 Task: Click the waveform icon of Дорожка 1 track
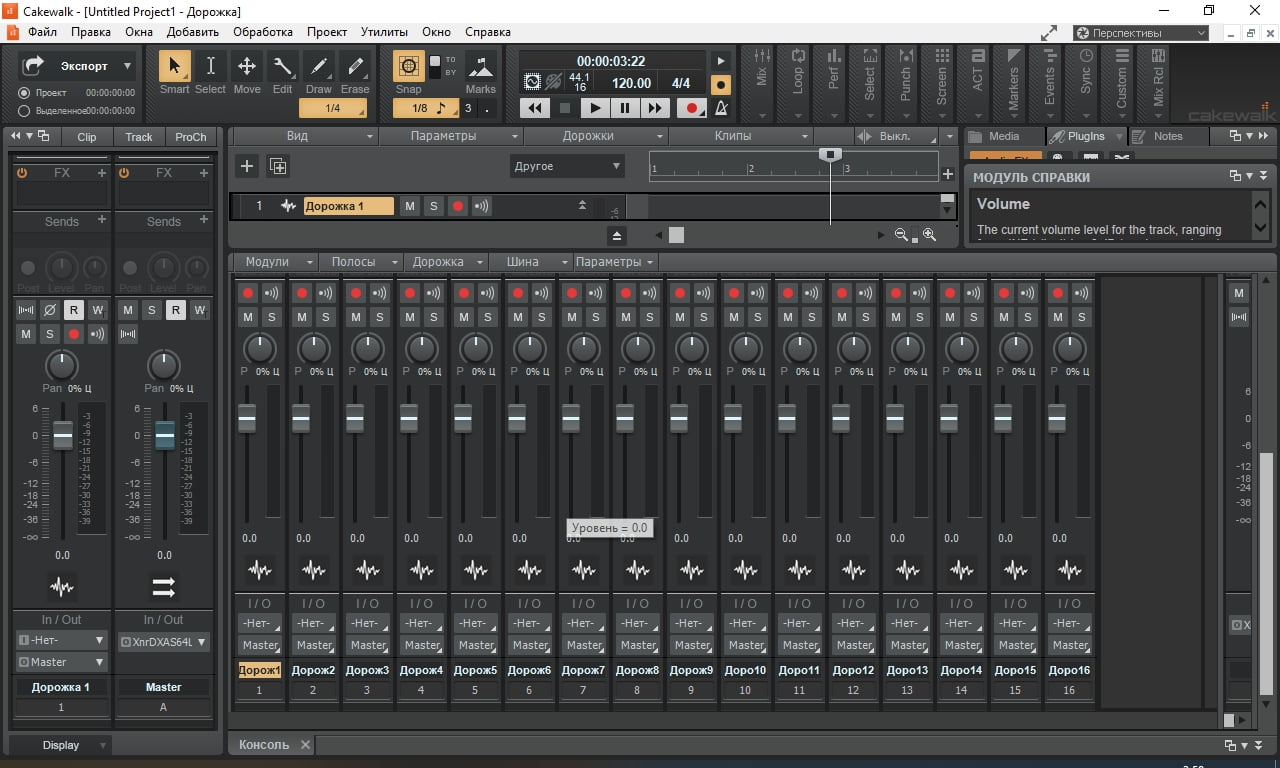click(x=290, y=206)
